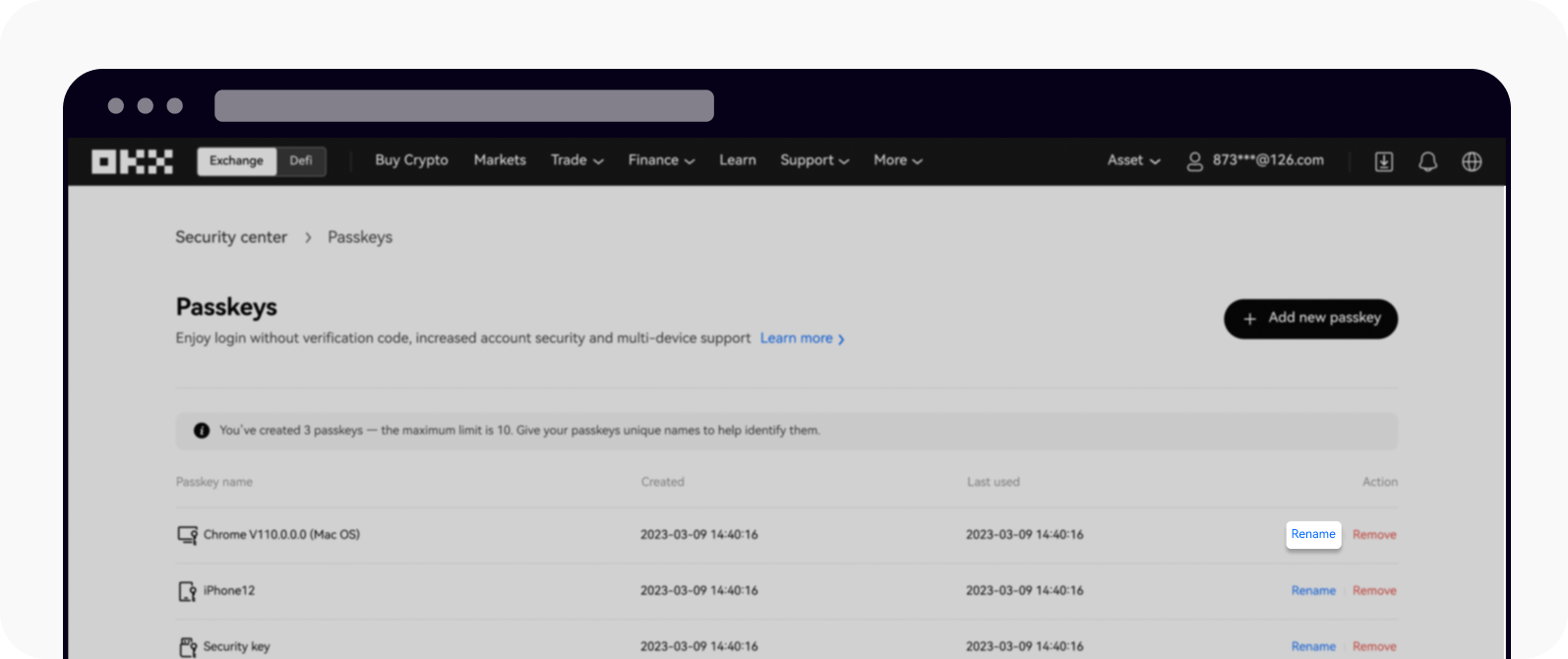Switch to Exchange mode
The width and height of the screenshot is (1568, 659).
coord(236,161)
